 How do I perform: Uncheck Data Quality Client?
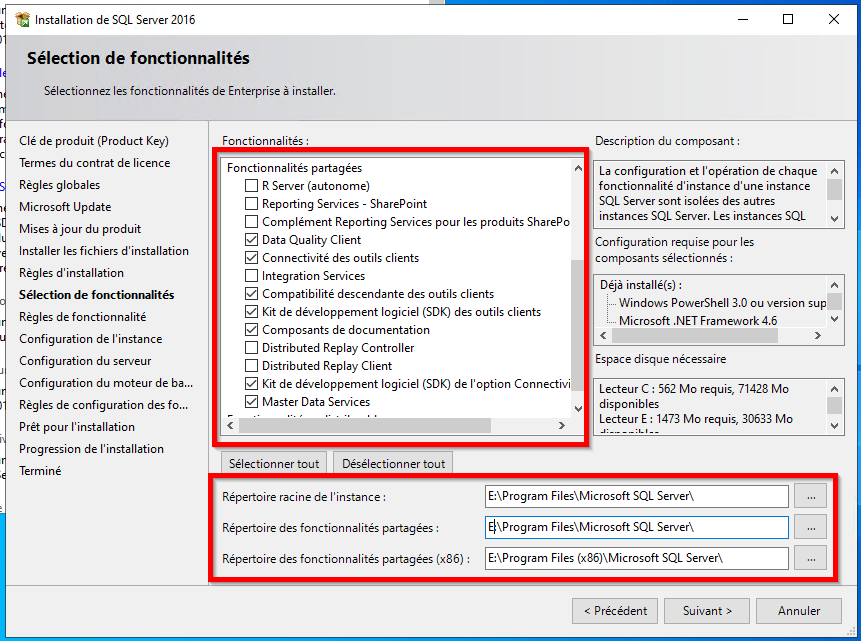[x=251, y=240]
